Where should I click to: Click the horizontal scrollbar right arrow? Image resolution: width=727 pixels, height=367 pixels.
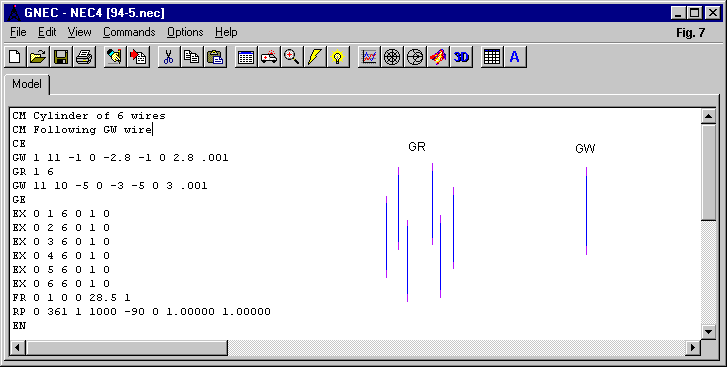pyautogui.click(x=694, y=347)
